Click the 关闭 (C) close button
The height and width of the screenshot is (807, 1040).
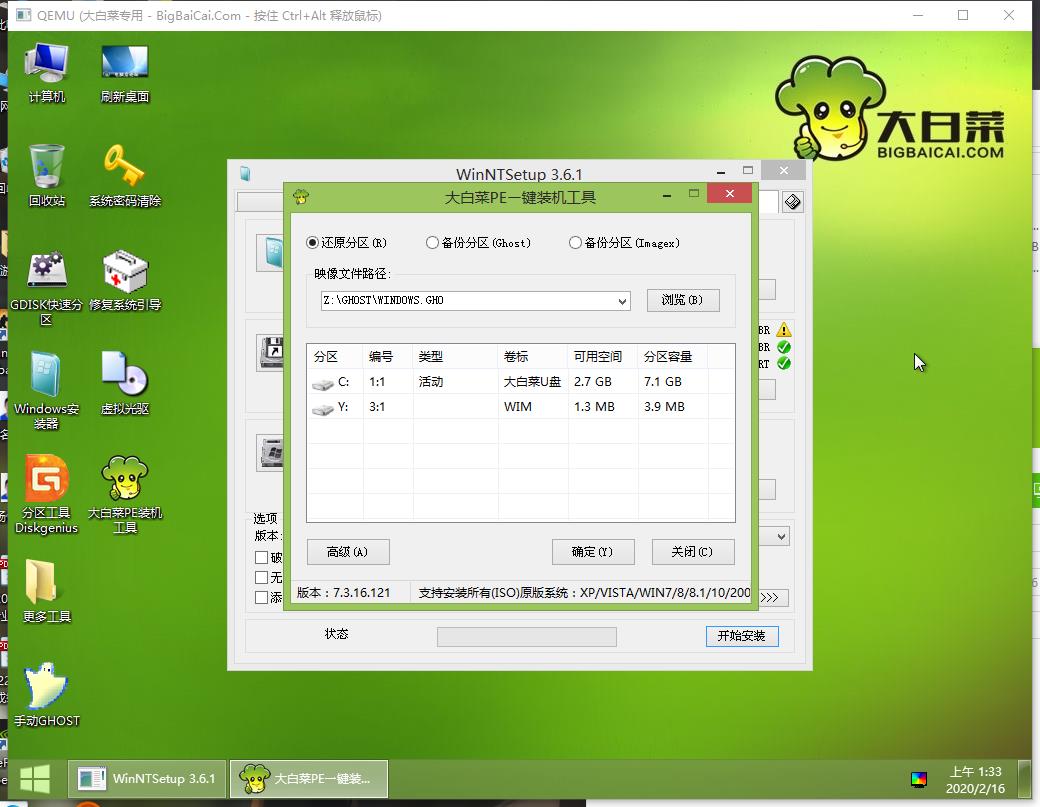pos(692,552)
